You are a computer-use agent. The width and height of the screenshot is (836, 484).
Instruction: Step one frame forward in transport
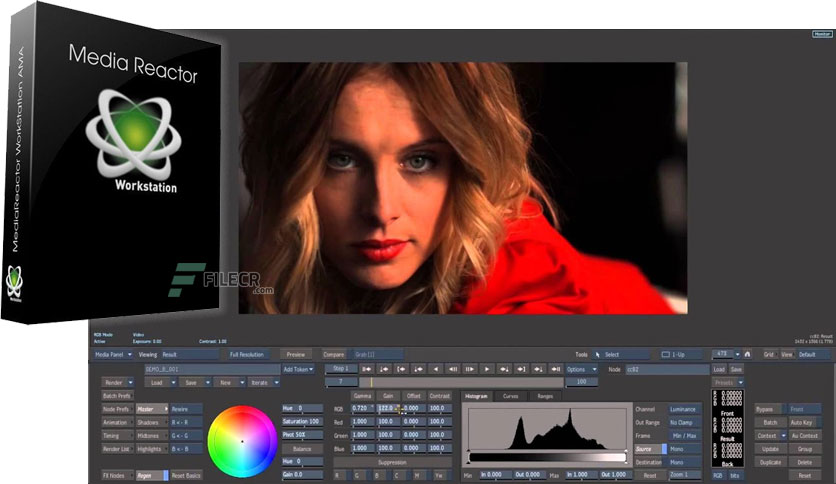click(x=469, y=369)
